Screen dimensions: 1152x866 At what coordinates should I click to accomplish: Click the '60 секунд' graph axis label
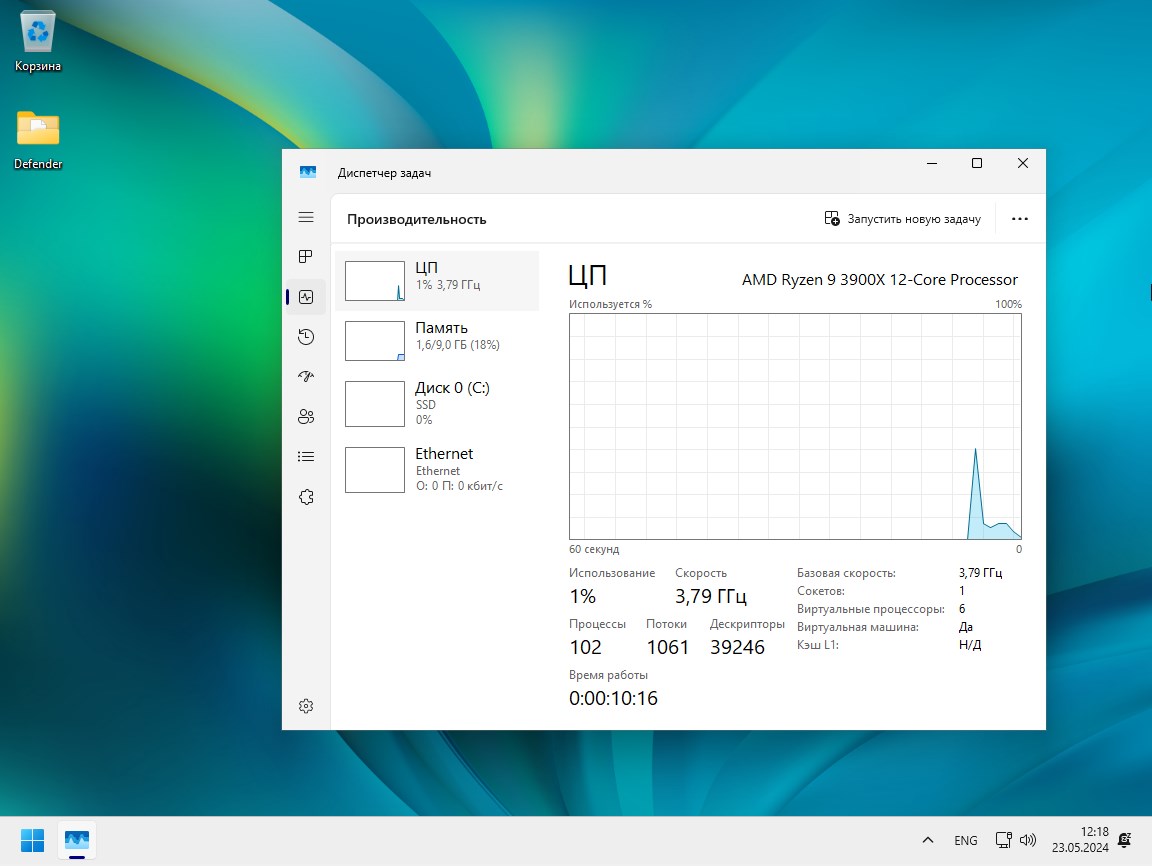tap(594, 549)
